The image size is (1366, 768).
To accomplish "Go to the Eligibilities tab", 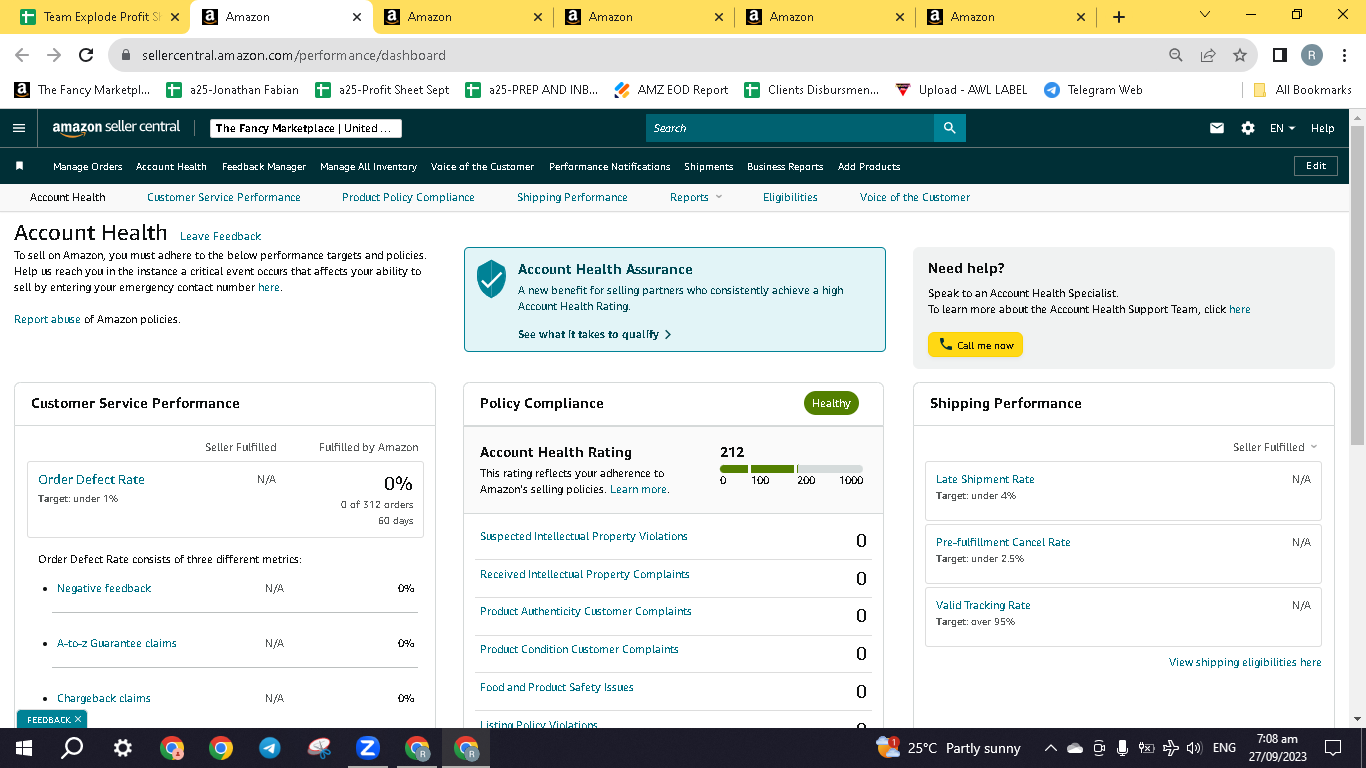I will (x=790, y=197).
